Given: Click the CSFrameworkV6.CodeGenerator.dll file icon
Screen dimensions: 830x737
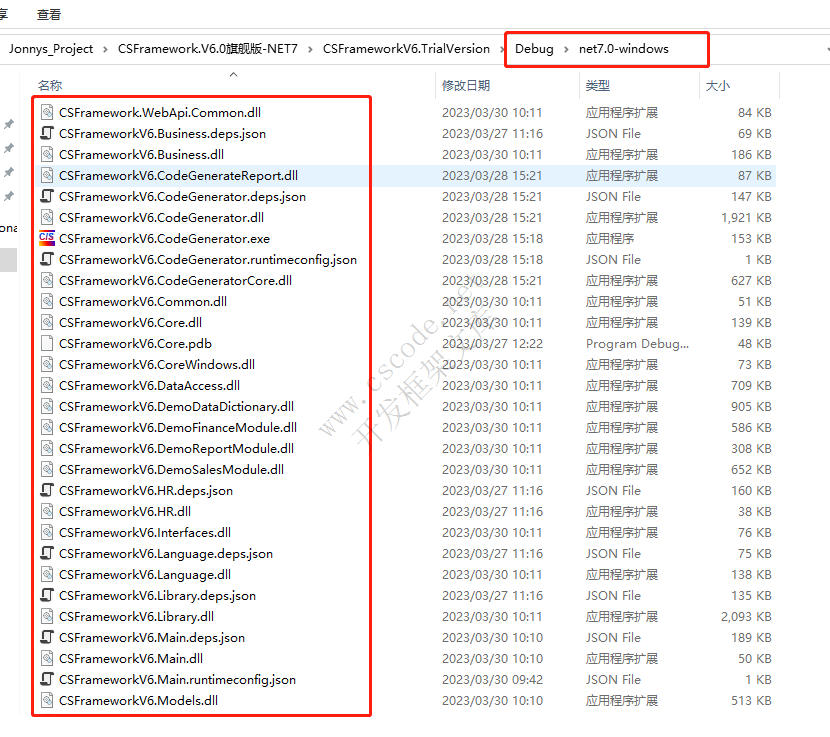Looking at the screenshot, I should pyautogui.click(x=47, y=218).
